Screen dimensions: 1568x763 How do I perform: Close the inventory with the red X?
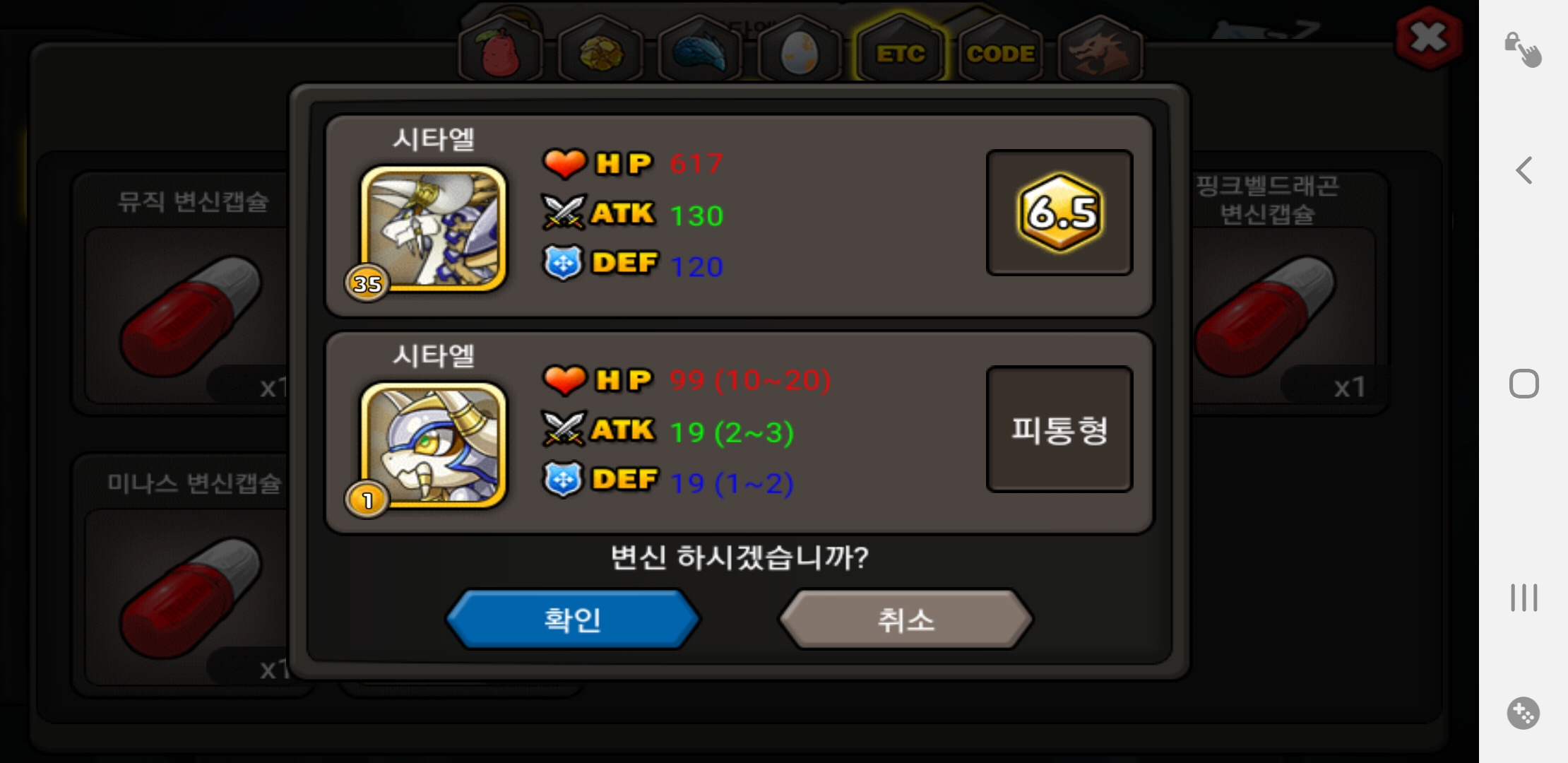click(1428, 37)
